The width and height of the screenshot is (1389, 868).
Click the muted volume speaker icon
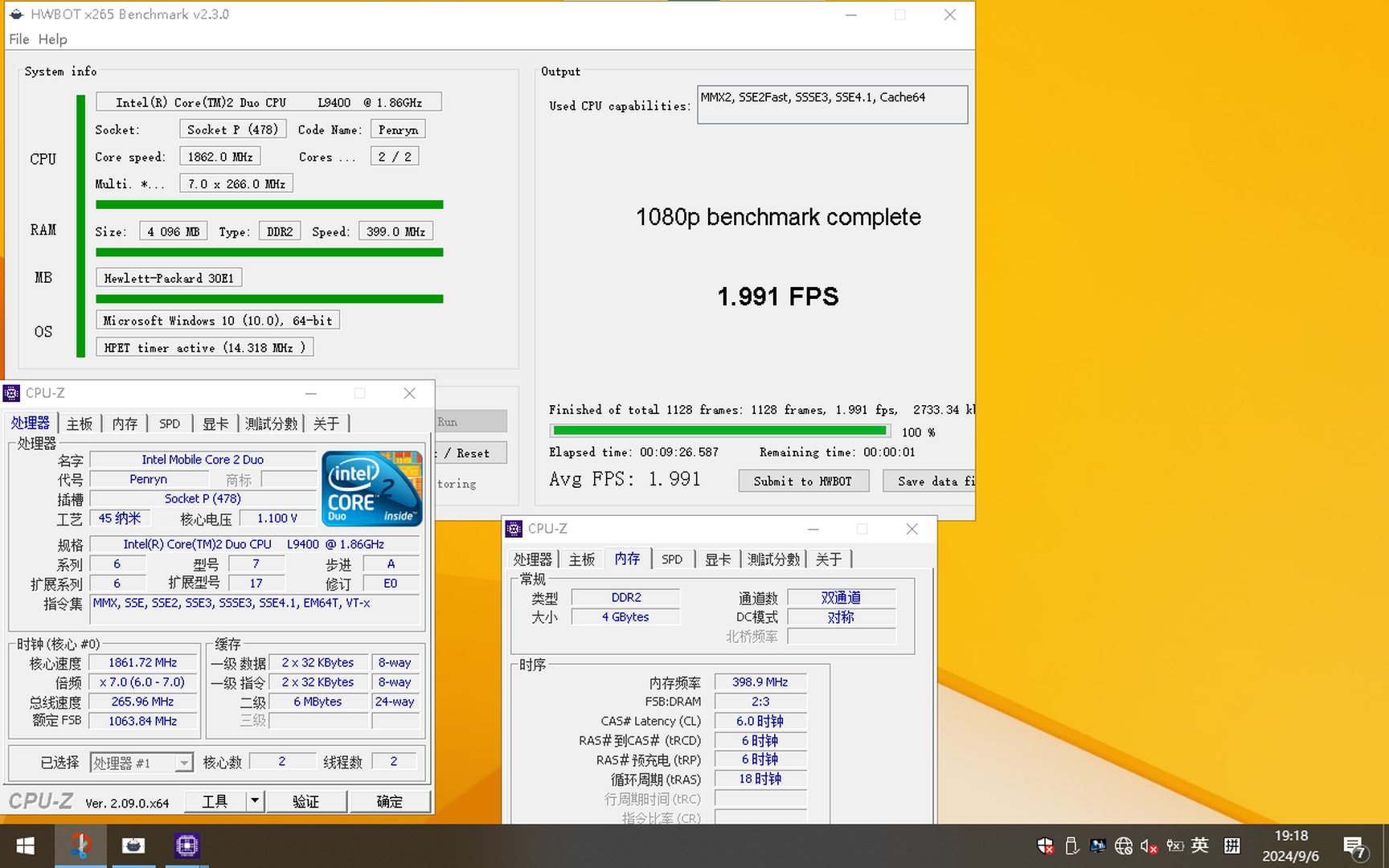(x=1149, y=845)
